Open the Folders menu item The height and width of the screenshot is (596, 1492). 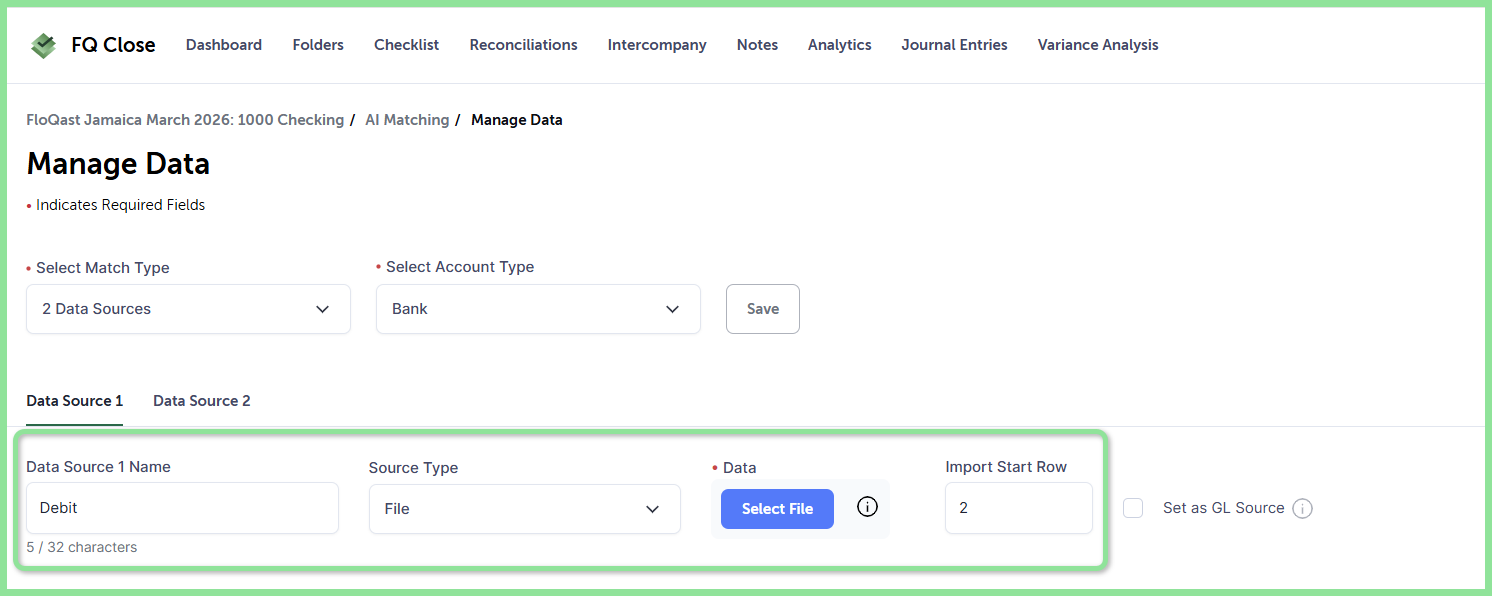point(318,45)
